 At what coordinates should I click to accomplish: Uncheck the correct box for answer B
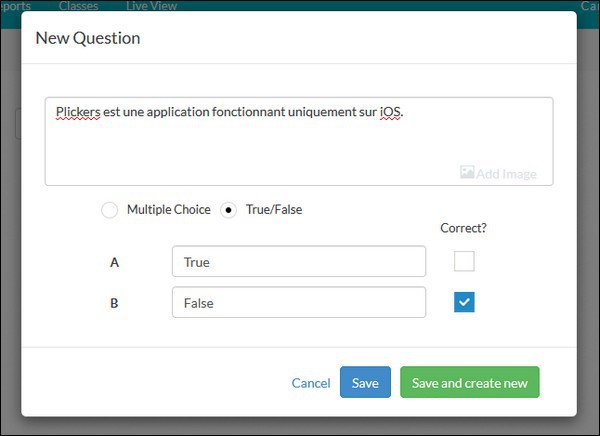[x=464, y=302]
